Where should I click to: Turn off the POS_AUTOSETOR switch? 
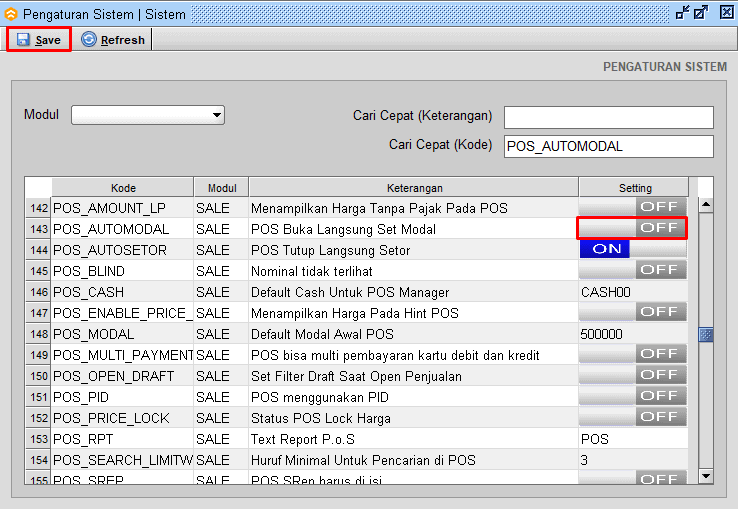(633, 249)
